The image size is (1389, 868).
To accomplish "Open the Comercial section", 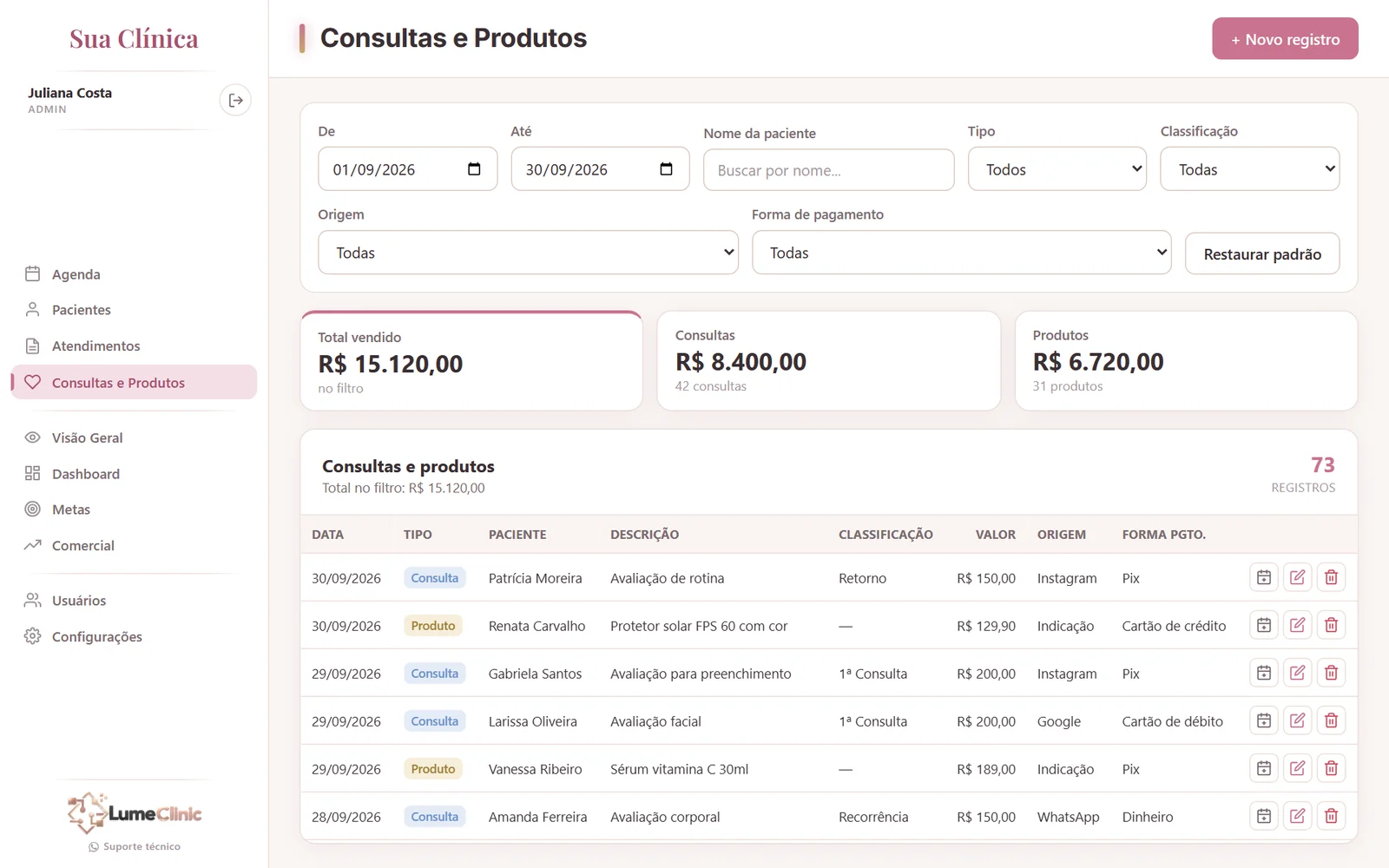I will (x=134, y=545).
